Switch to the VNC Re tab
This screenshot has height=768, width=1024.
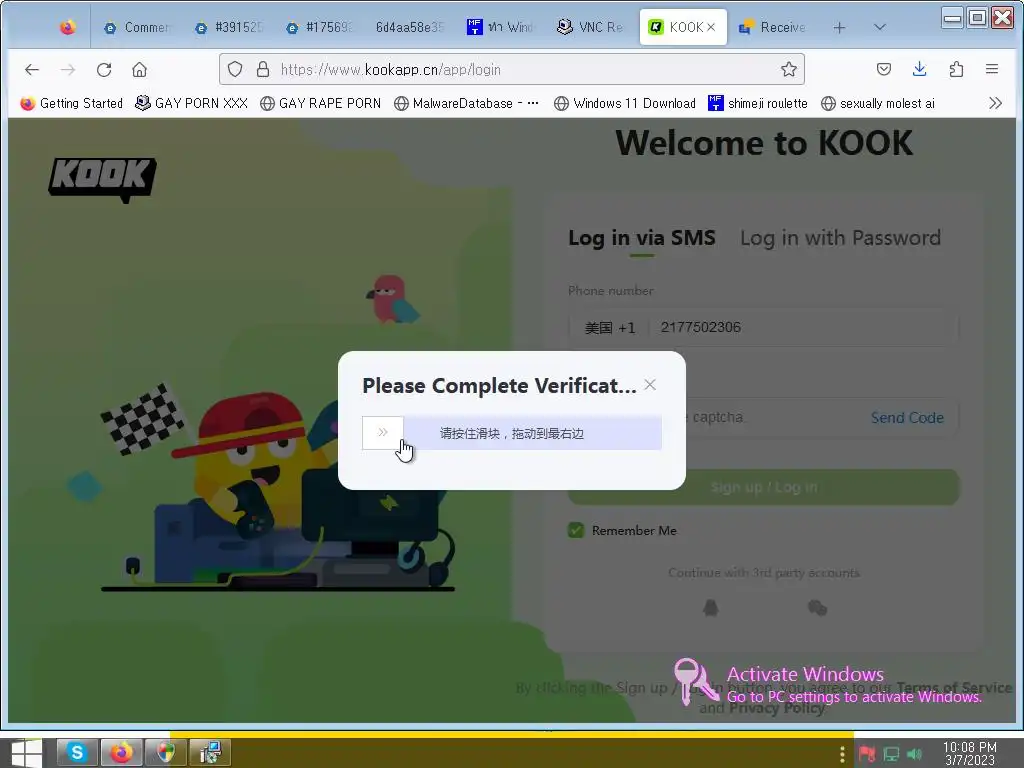pyautogui.click(x=591, y=27)
